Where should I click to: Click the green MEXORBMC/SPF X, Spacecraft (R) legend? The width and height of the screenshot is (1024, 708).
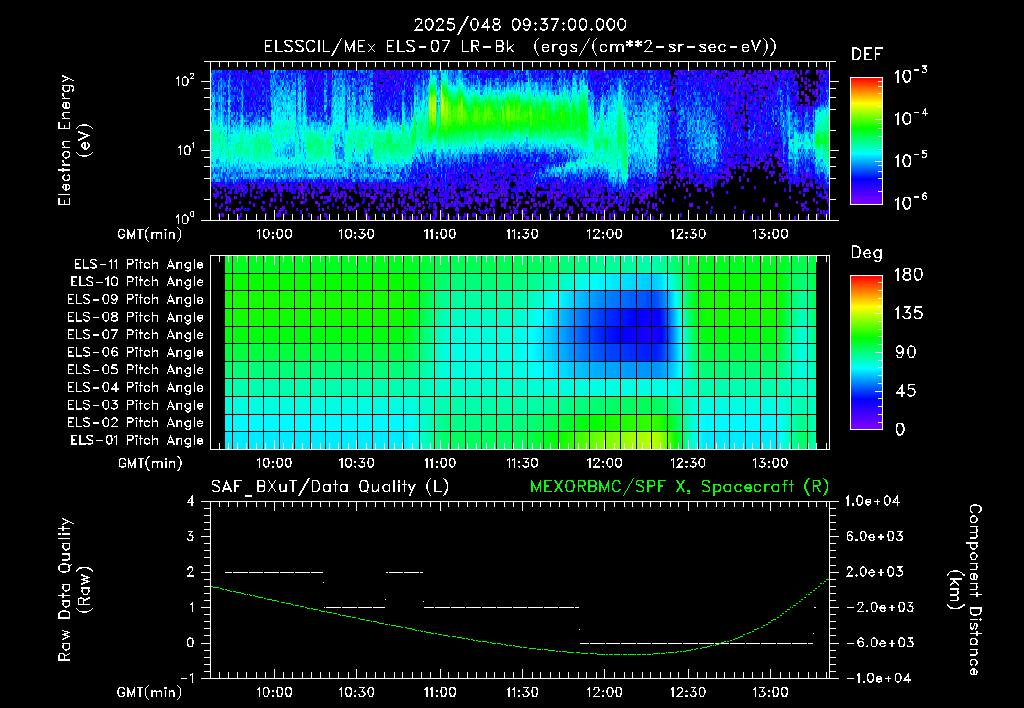coord(679,487)
